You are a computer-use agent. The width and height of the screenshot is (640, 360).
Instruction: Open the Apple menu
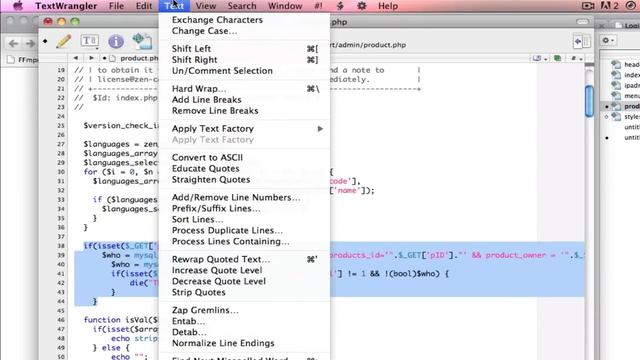[18, 6]
